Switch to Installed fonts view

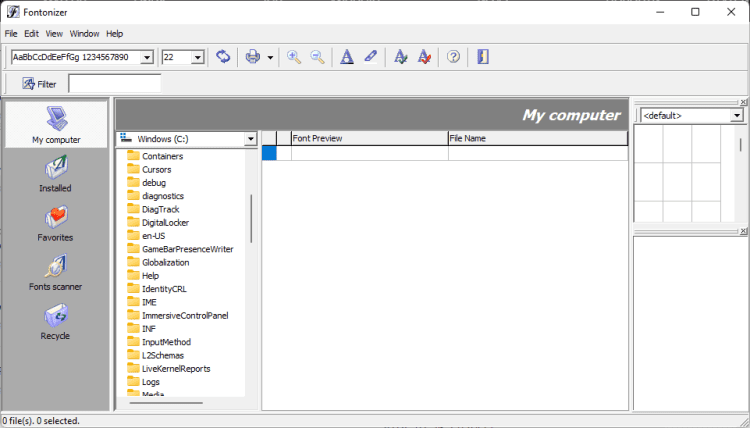[55, 174]
